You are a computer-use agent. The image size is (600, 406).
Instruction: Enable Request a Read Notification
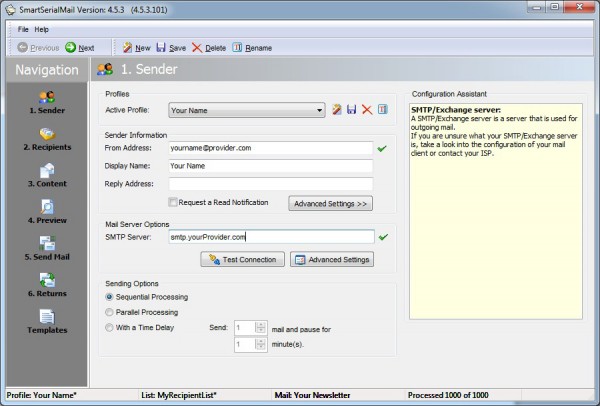[174, 202]
